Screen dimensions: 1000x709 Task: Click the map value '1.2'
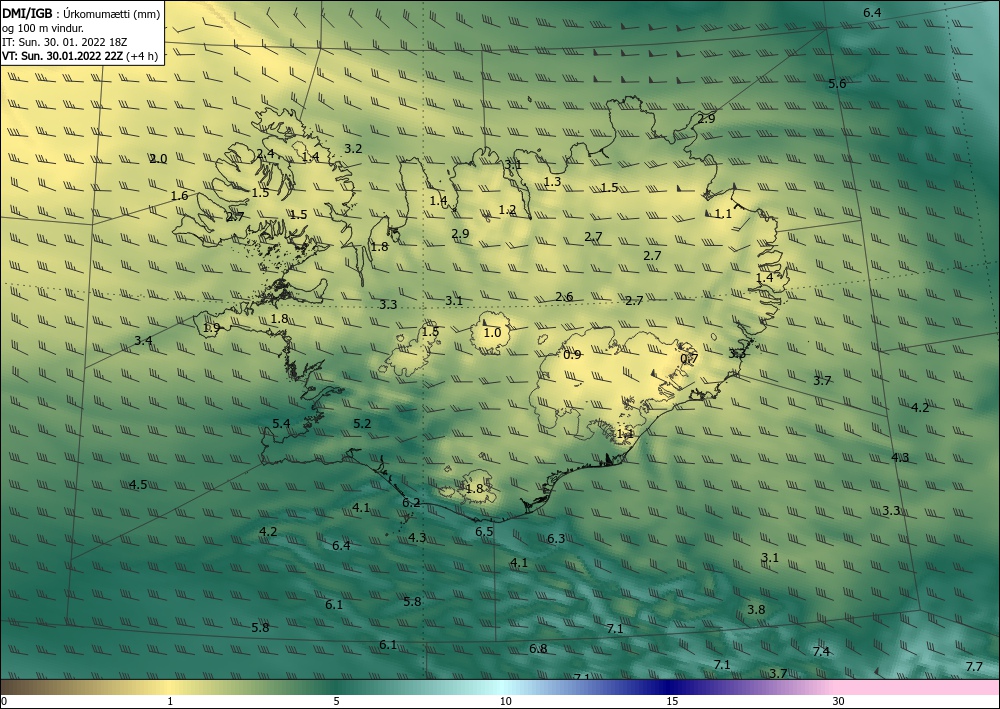[x=507, y=210]
